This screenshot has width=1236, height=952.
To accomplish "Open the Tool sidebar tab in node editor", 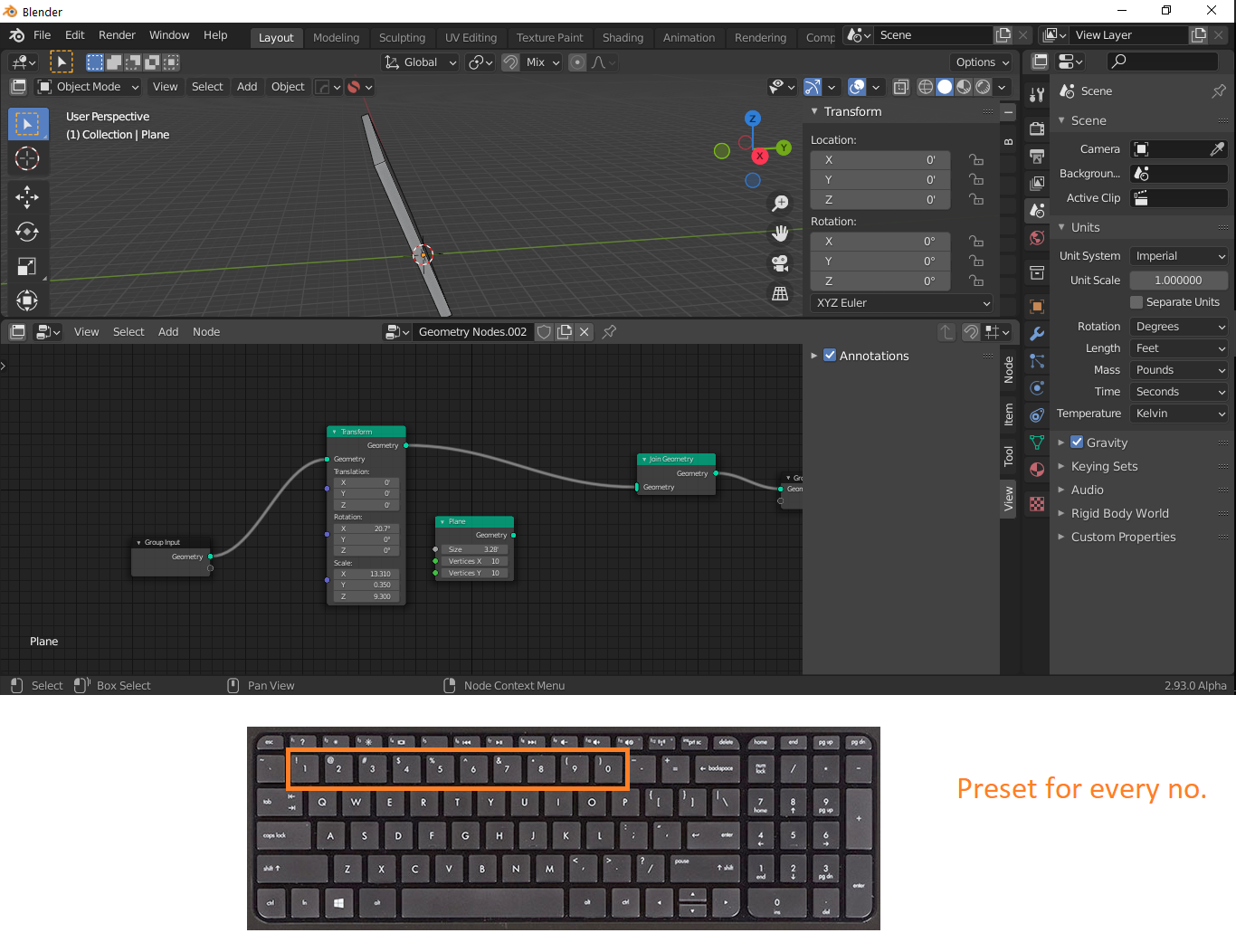I will point(1009,457).
